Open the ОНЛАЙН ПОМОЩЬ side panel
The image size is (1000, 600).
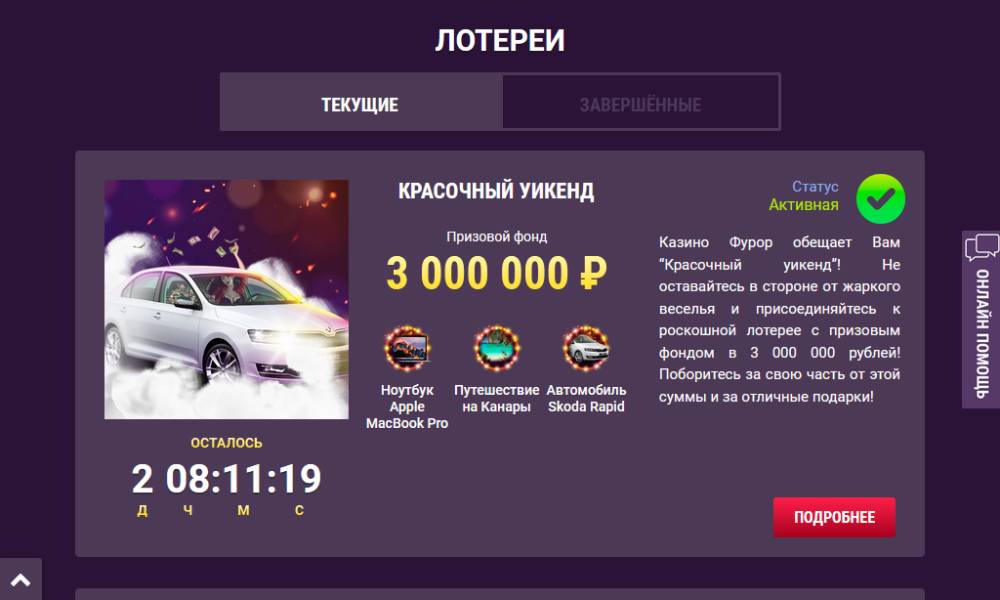(981, 319)
